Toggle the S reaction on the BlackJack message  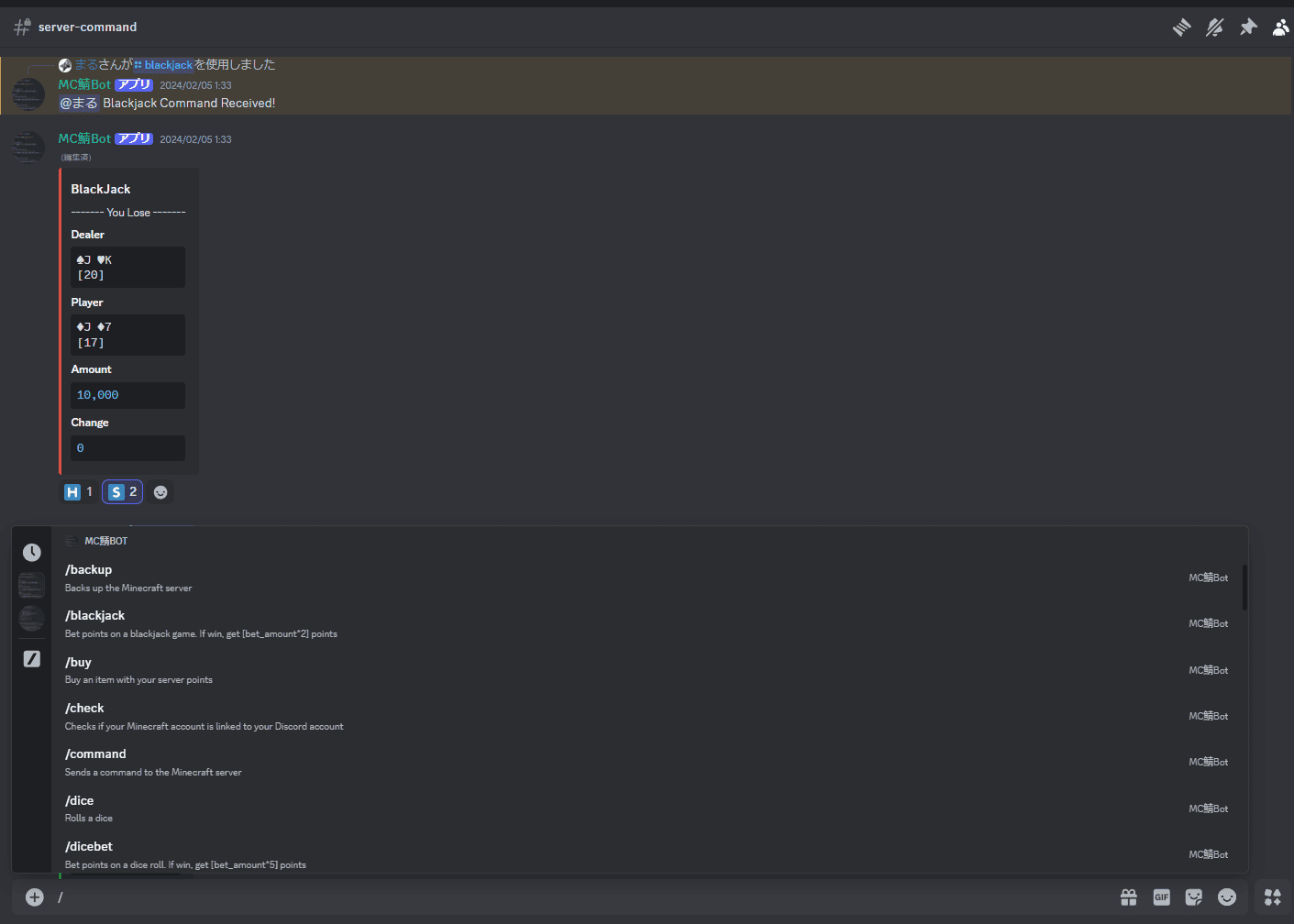[x=122, y=491]
